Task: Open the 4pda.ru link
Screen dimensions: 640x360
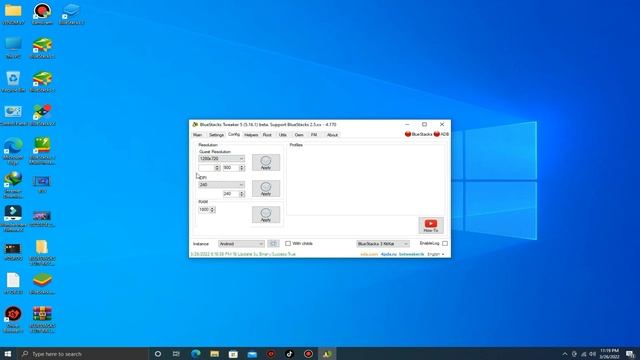Action: pyautogui.click(x=389, y=254)
